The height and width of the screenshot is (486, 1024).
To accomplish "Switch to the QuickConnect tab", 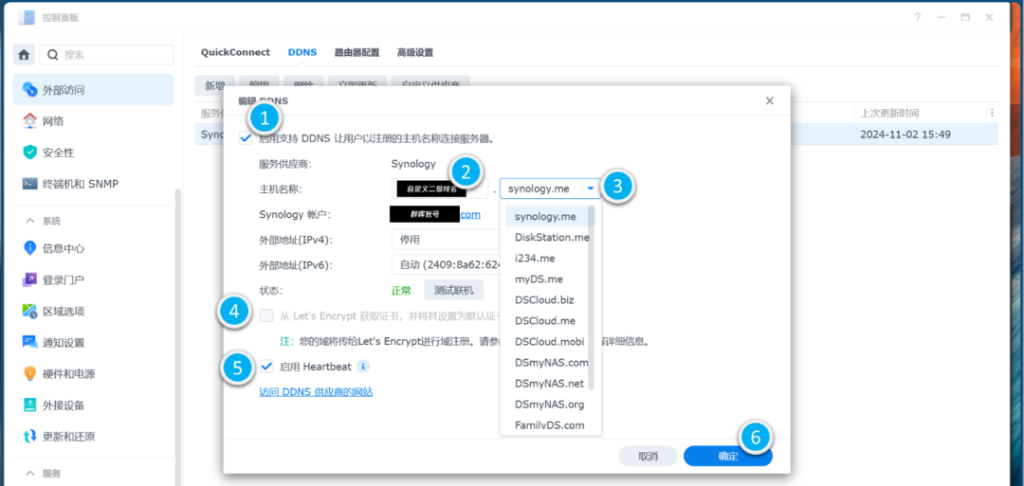I will tap(235, 52).
